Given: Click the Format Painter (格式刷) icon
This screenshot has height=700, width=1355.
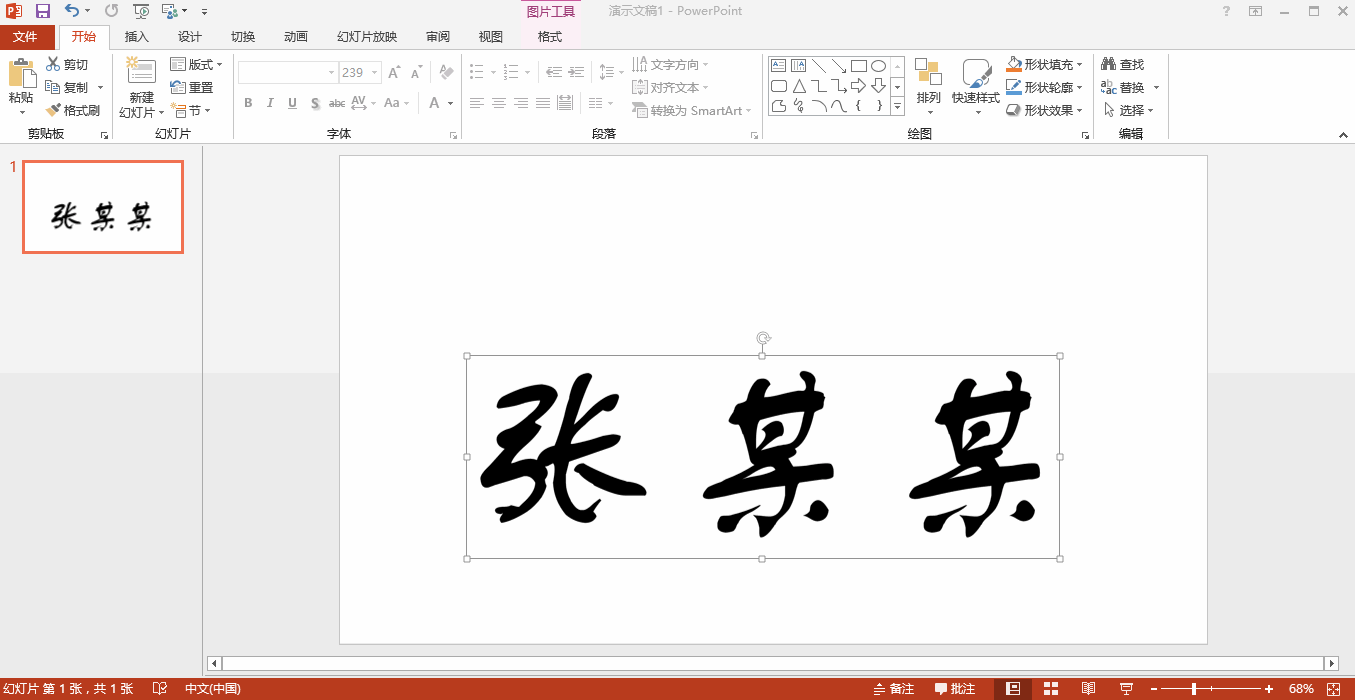Looking at the screenshot, I should tap(55, 110).
